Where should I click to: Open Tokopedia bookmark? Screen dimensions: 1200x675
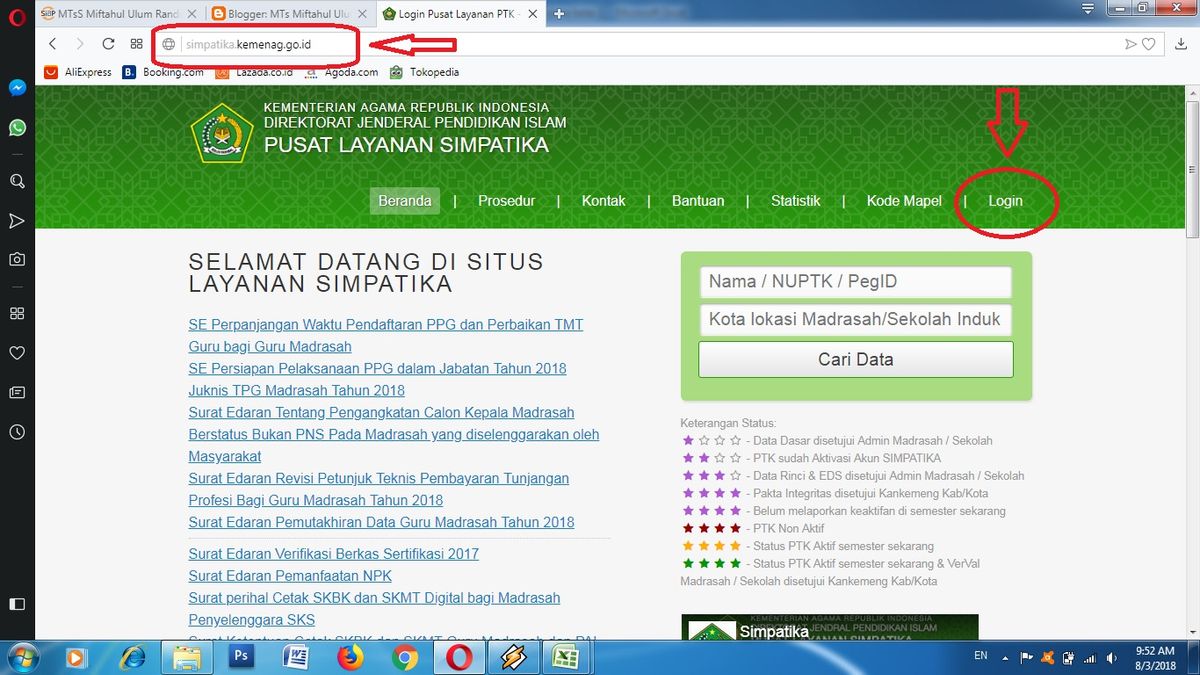click(424, 72)
